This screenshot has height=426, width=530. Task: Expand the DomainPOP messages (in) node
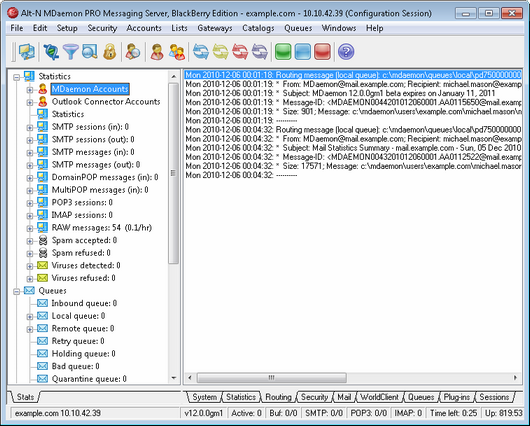click(30, 178)
